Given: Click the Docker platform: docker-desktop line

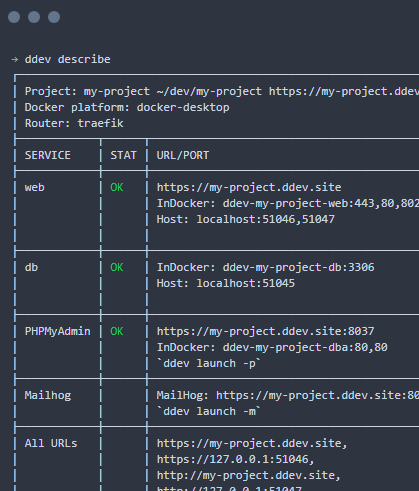Looking at the screenshot, I should pyautogui.click(x=127, y=108).
